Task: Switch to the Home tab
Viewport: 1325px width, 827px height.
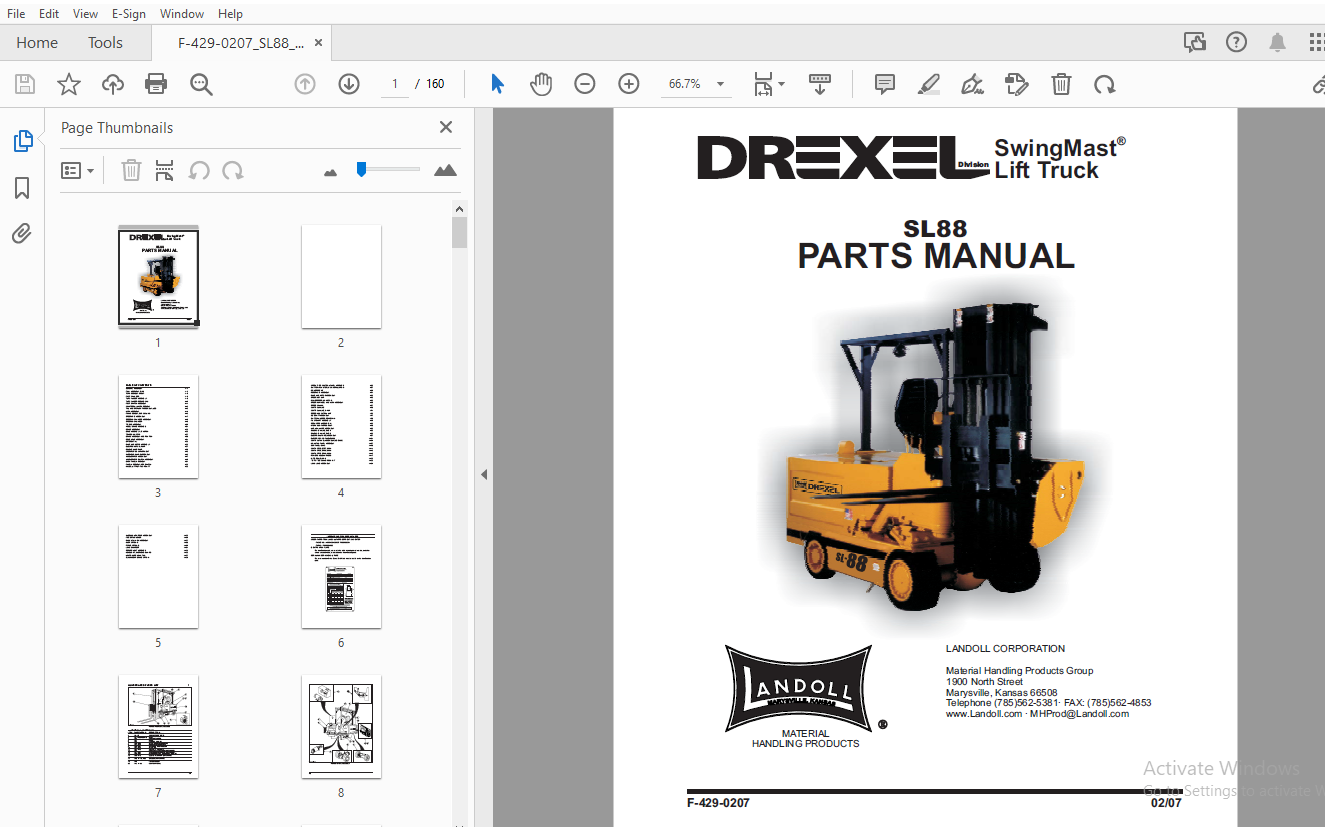Action: point(37,43)
